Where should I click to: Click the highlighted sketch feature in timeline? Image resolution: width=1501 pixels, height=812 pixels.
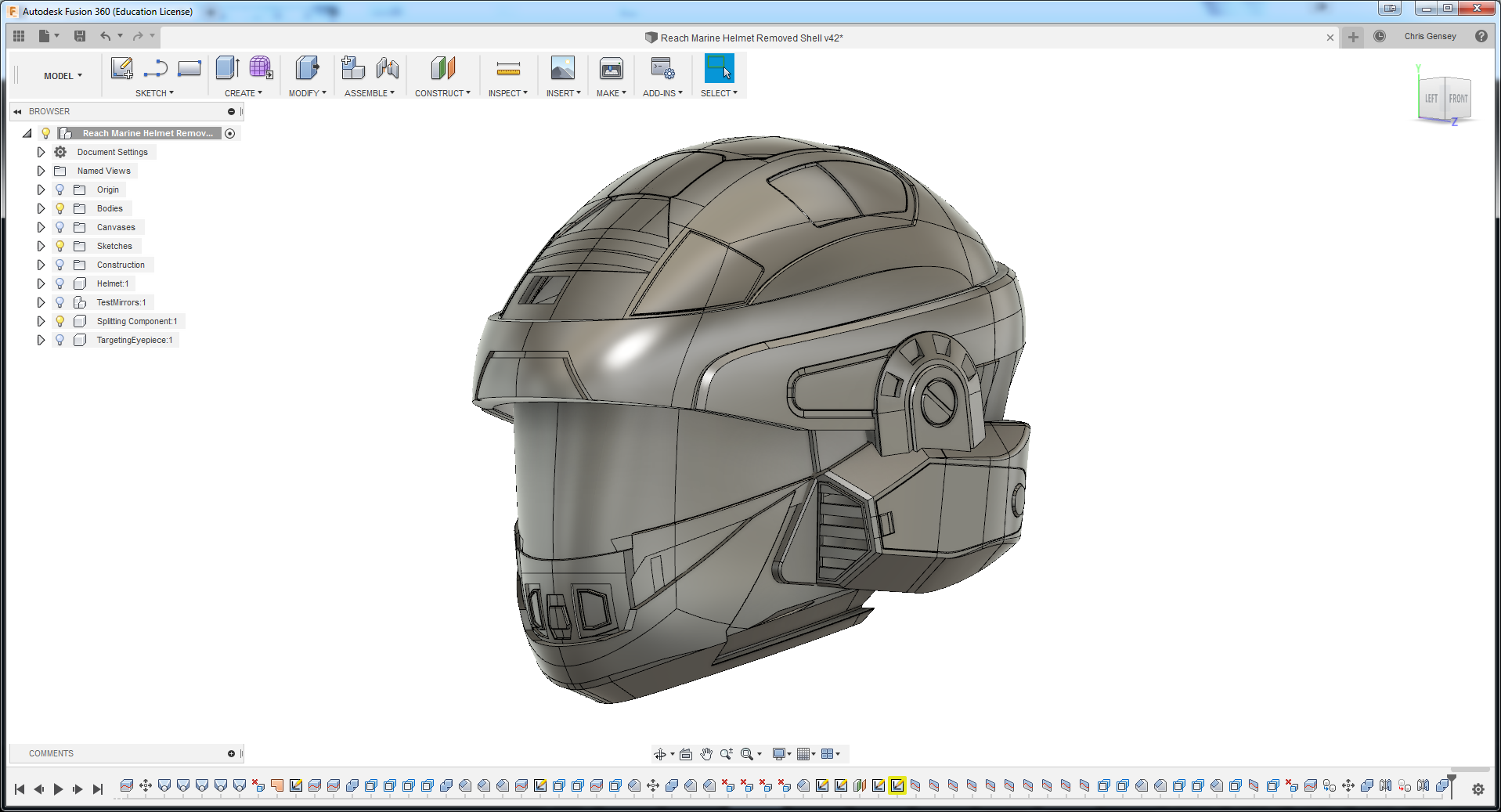pyautogui.click(x=897, y=785)
